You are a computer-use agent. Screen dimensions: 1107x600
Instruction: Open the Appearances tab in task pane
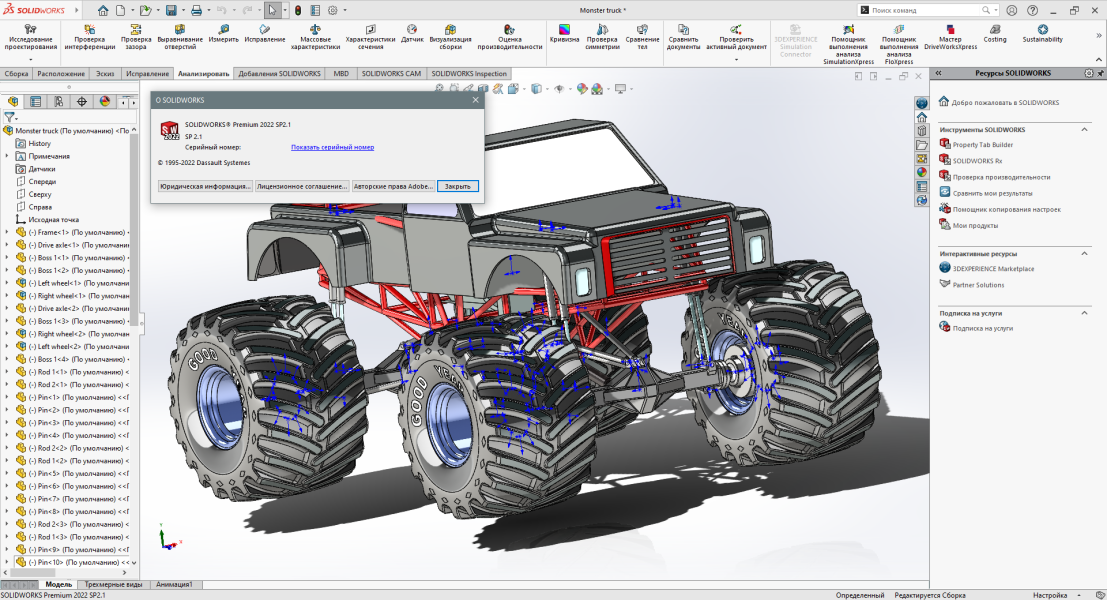pyautogui.click(x=921, y=172)
